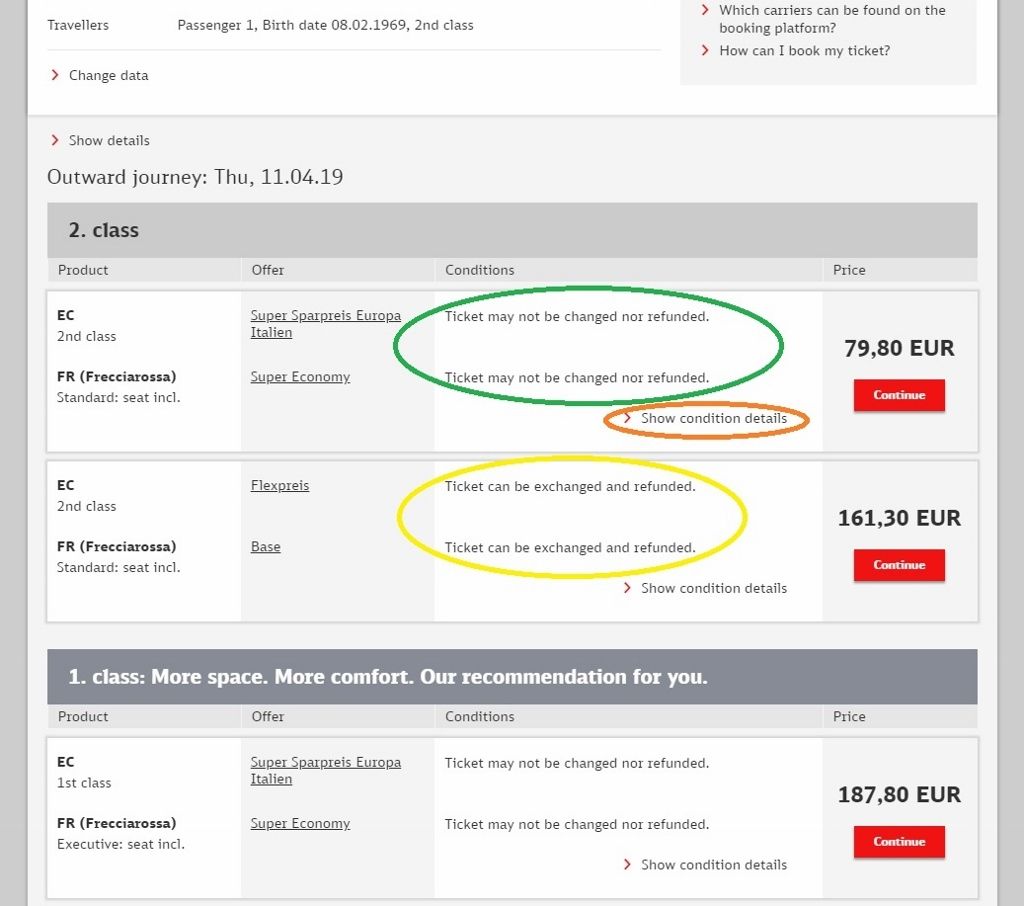Screen dimensions: 1024x906
Task: Click 'Offer' column header in 2. class table
Action: click(x=268, y=270)
